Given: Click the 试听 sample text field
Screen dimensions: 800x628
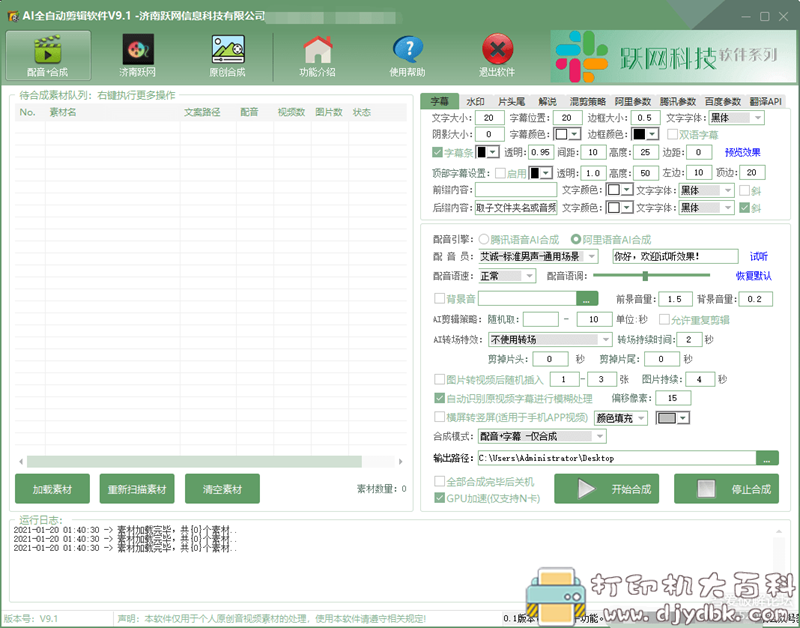Looking at the screenshot, I should coord(675,257).
